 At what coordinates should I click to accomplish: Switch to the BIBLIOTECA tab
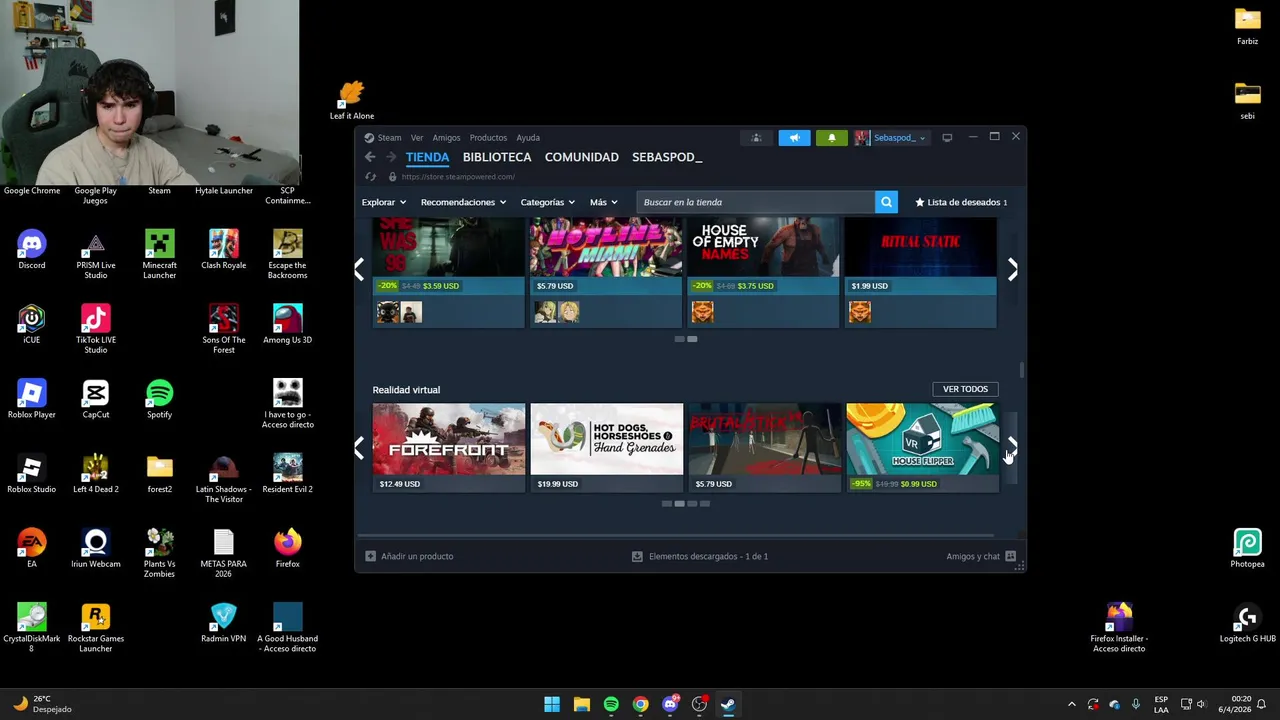click(x=497, y=157)
